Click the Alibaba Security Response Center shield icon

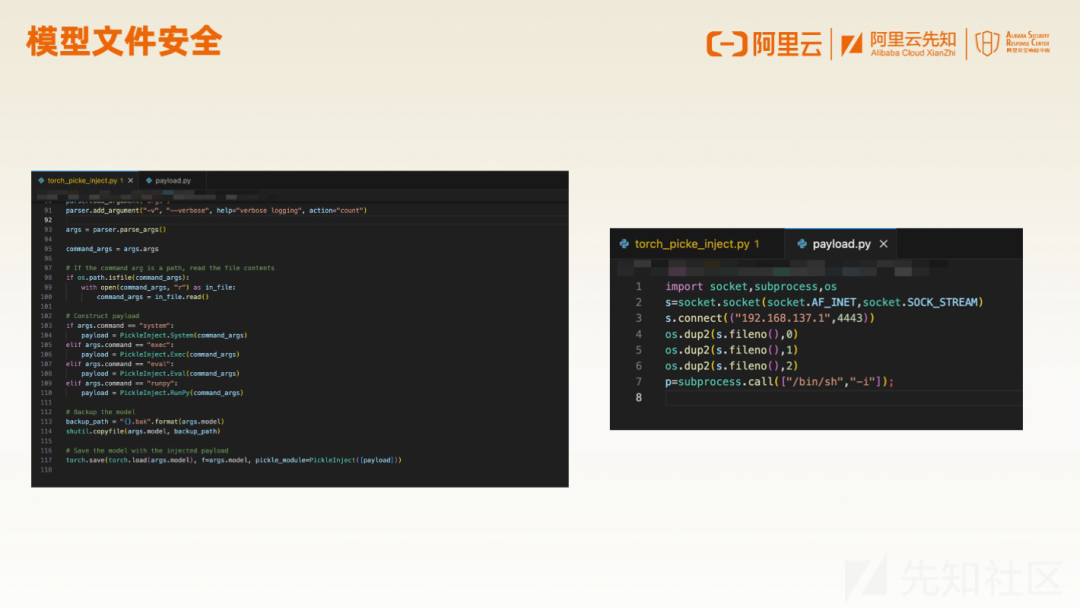coord(987,43)
